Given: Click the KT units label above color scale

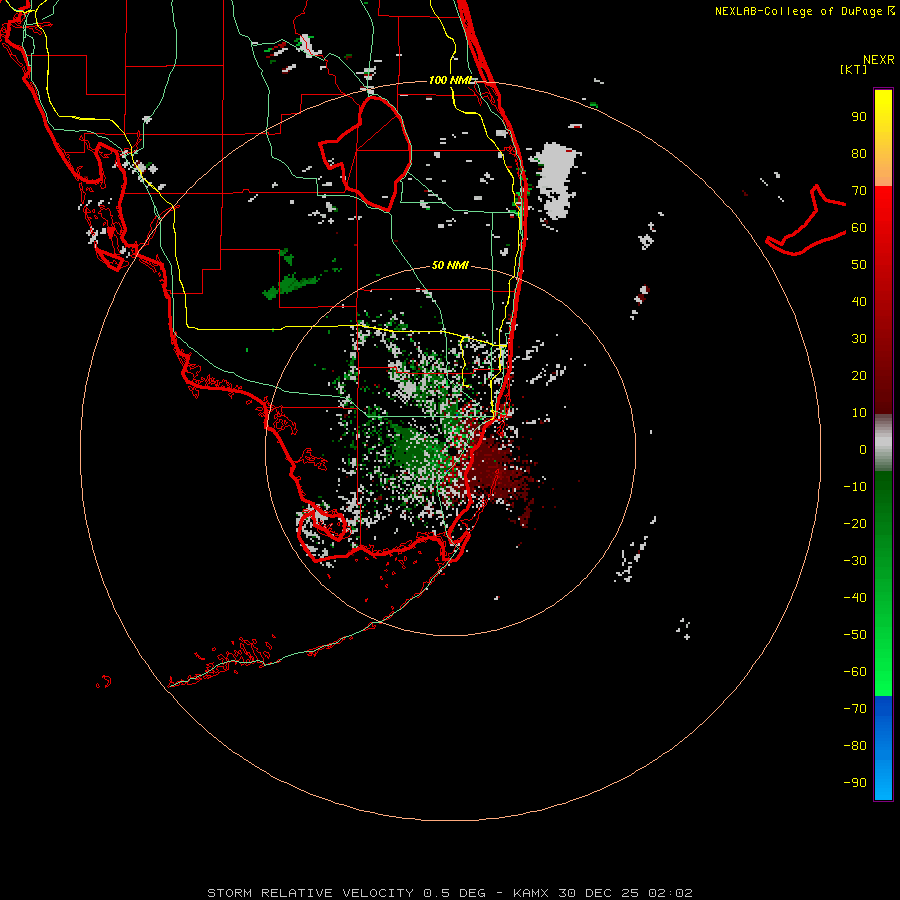Looking at the screenshot, I should 854,69.
